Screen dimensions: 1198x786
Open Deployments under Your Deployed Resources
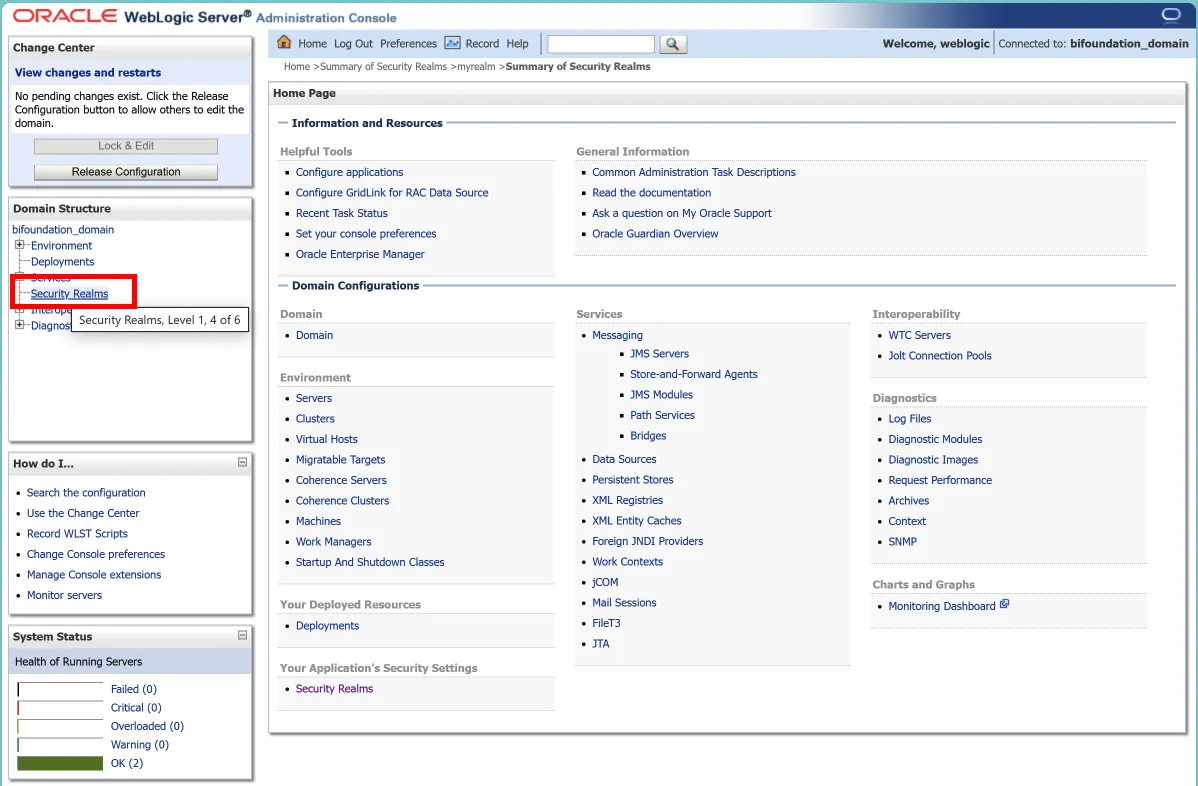pyautogui.click(x=327, y=626)
